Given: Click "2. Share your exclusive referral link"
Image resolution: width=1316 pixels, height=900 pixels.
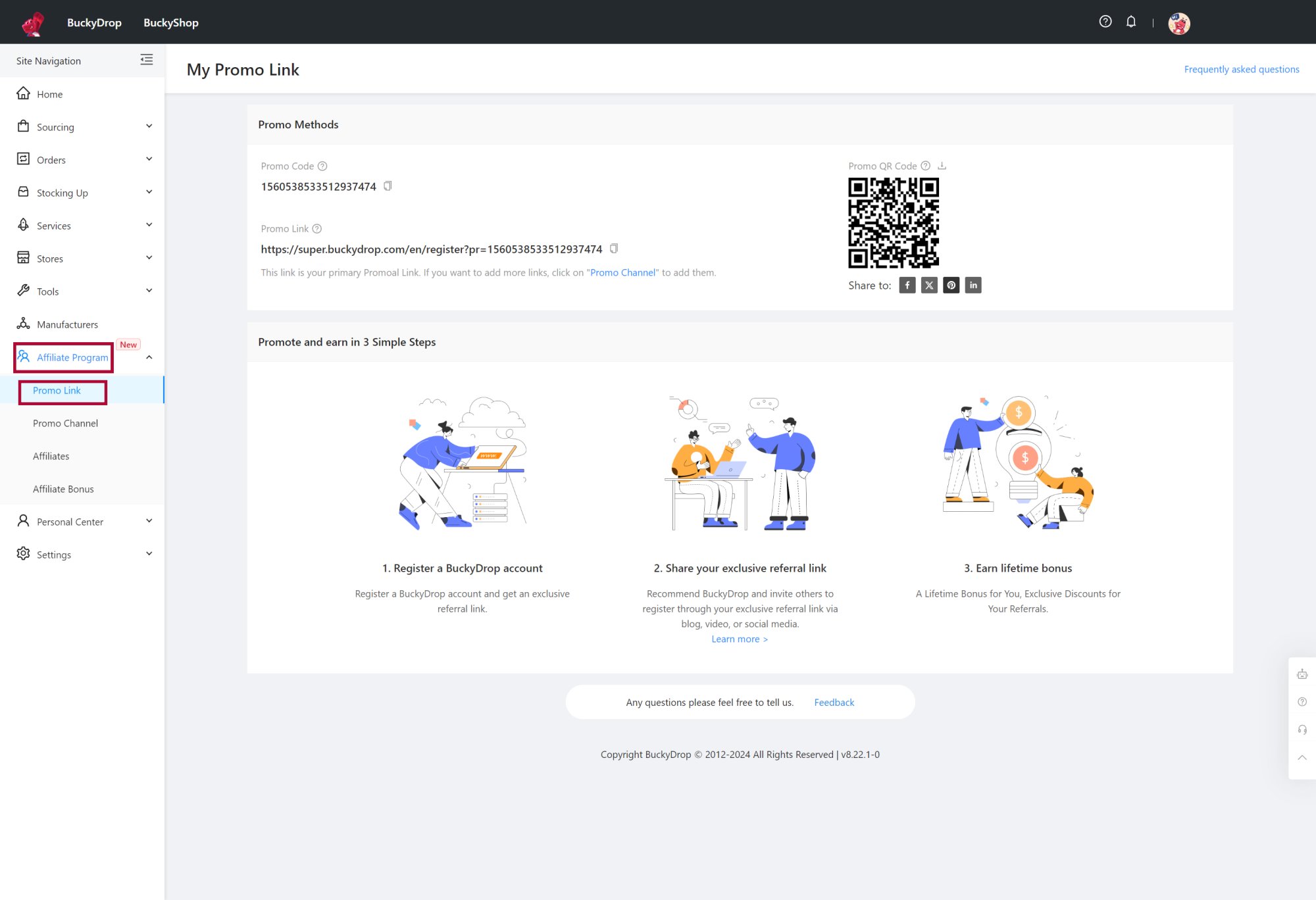Looking at the screenshot, I should 740,568.
